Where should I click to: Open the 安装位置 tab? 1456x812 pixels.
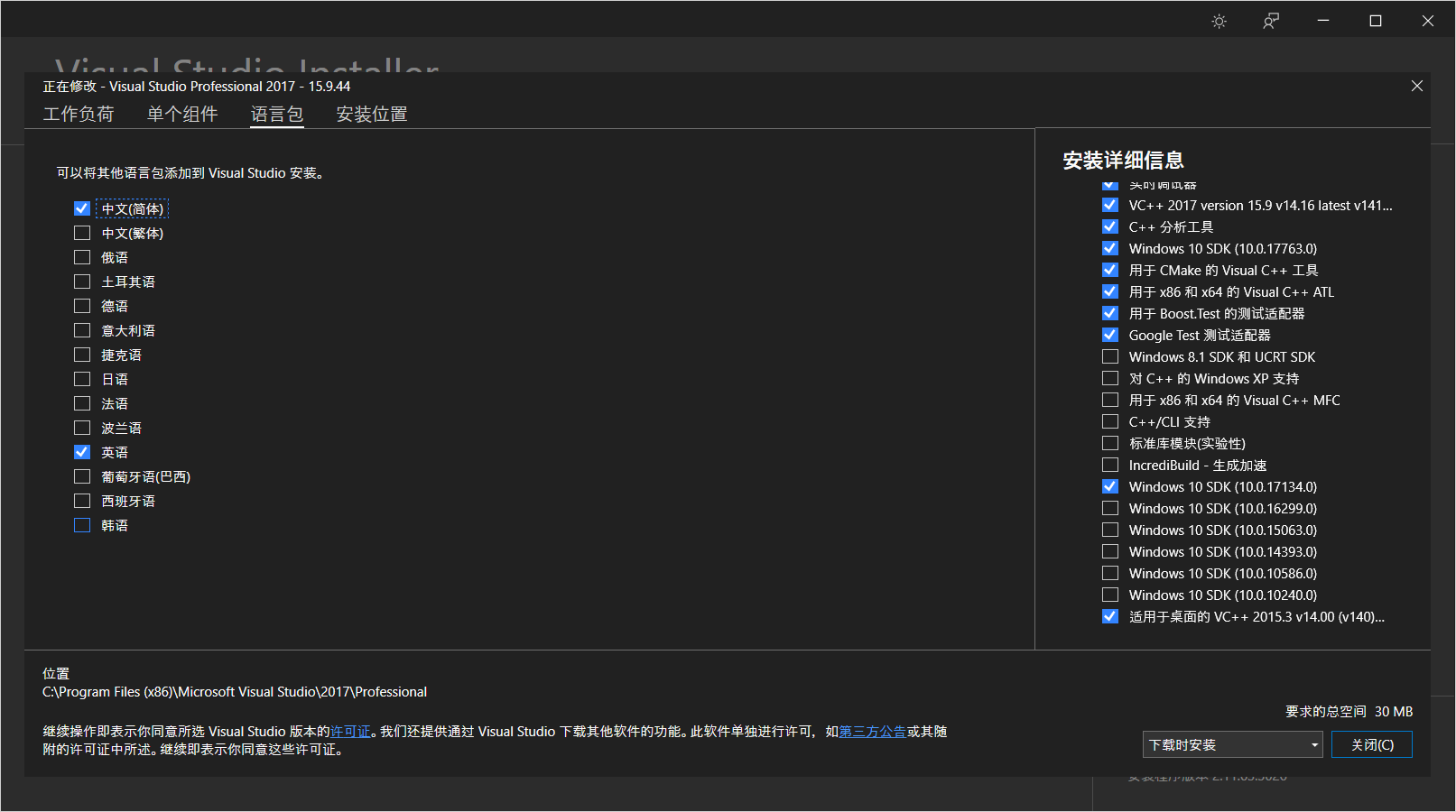[372, 114]
